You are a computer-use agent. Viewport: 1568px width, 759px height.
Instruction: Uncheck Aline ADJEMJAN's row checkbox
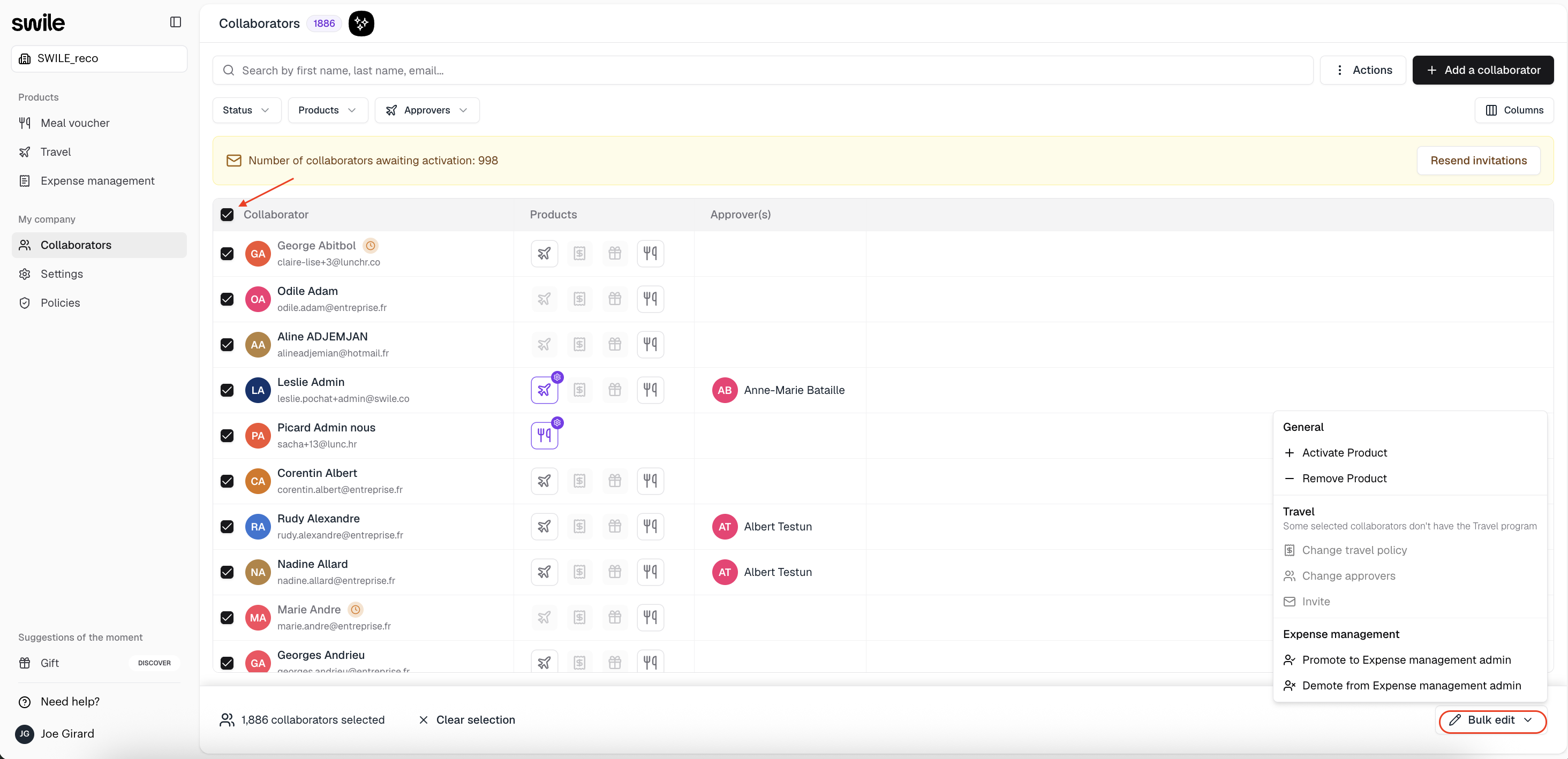point(227,345)
